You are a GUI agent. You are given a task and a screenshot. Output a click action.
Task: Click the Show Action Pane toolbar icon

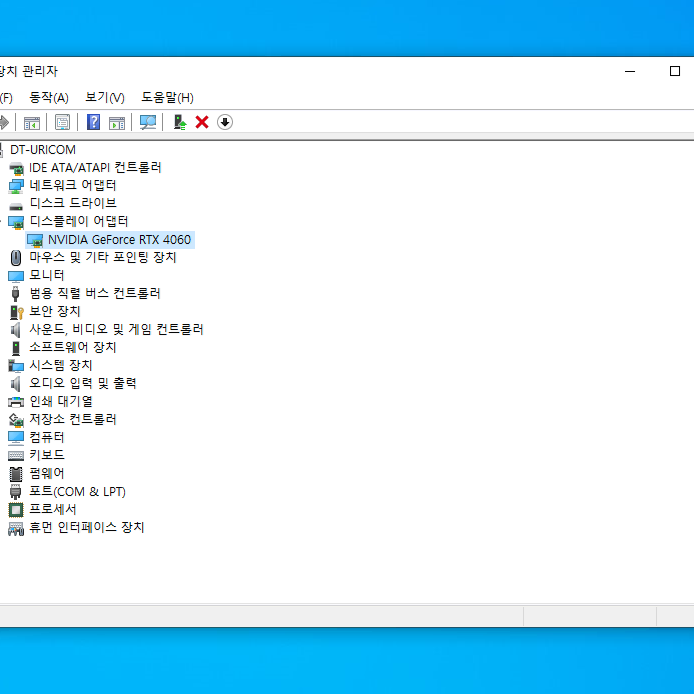[117, 123]
